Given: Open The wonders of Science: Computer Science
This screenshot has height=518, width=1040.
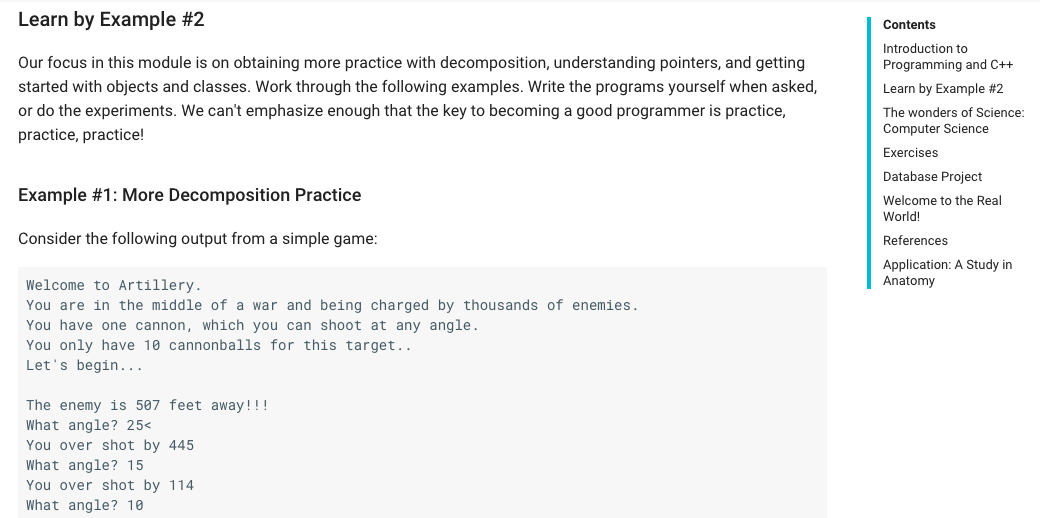Looking at the screenshot, I should pyautogui.click(x=953, y=121).
